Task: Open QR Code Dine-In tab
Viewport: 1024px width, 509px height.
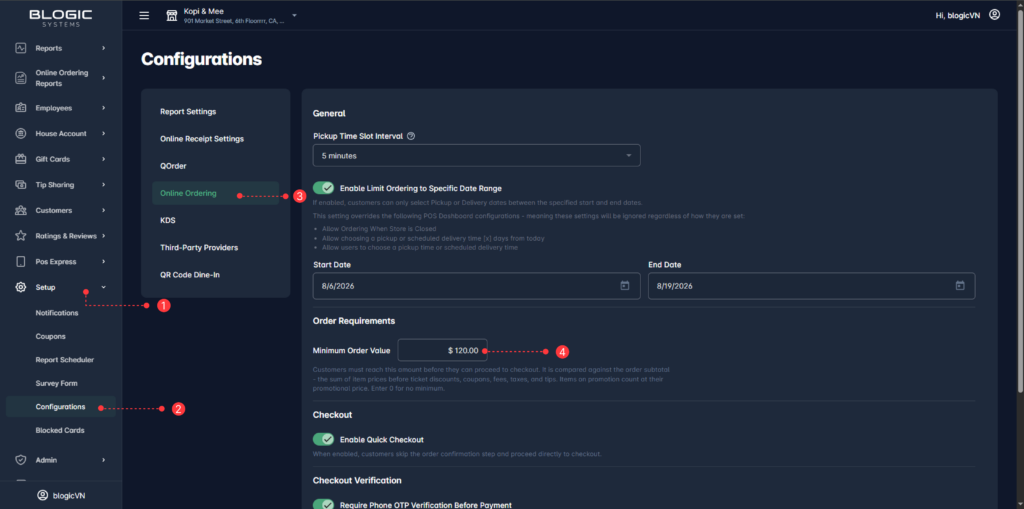Action: pyautogui.click(x=216, y=275)
